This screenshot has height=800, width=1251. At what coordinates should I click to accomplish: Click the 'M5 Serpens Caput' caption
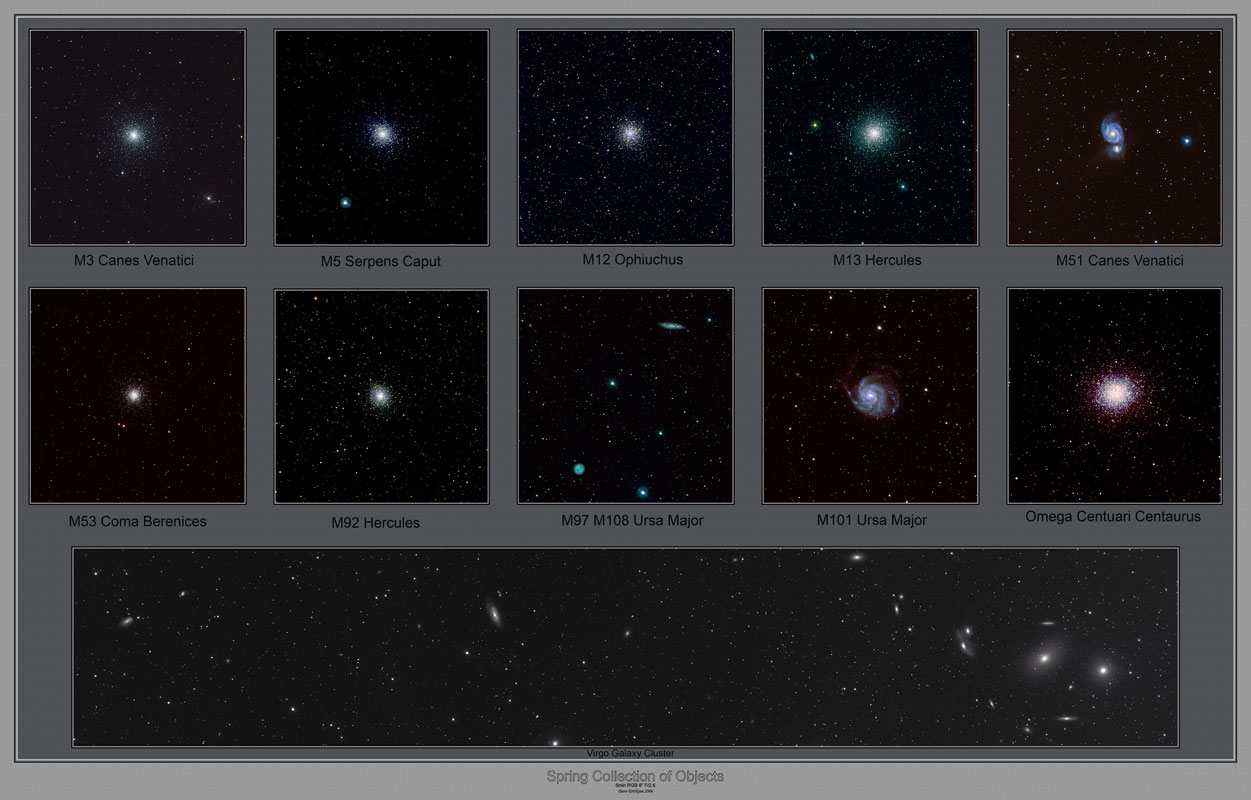point(381,262)
